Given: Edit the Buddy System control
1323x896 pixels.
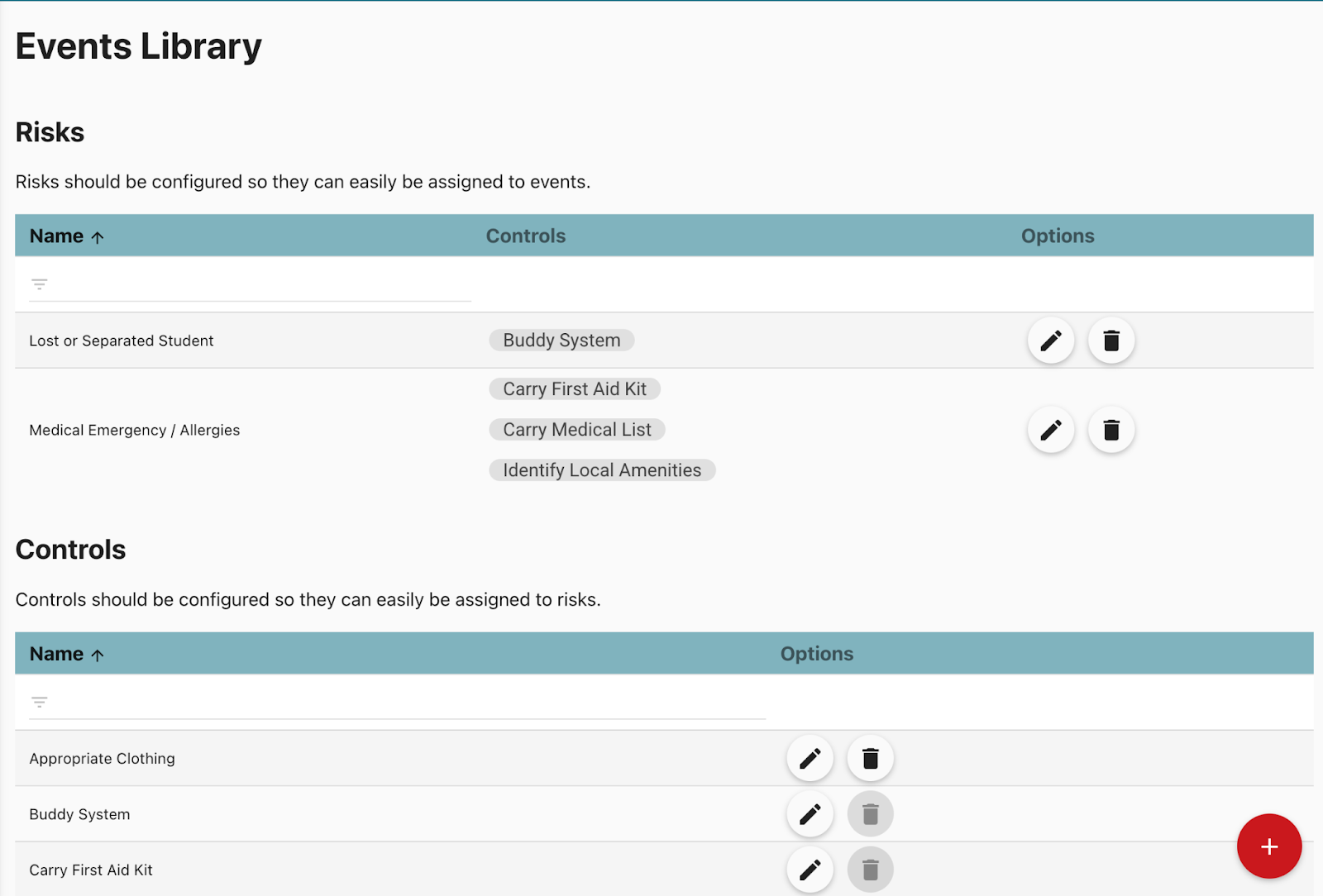Looking at the screenshot, I should [x=810, y=814].
